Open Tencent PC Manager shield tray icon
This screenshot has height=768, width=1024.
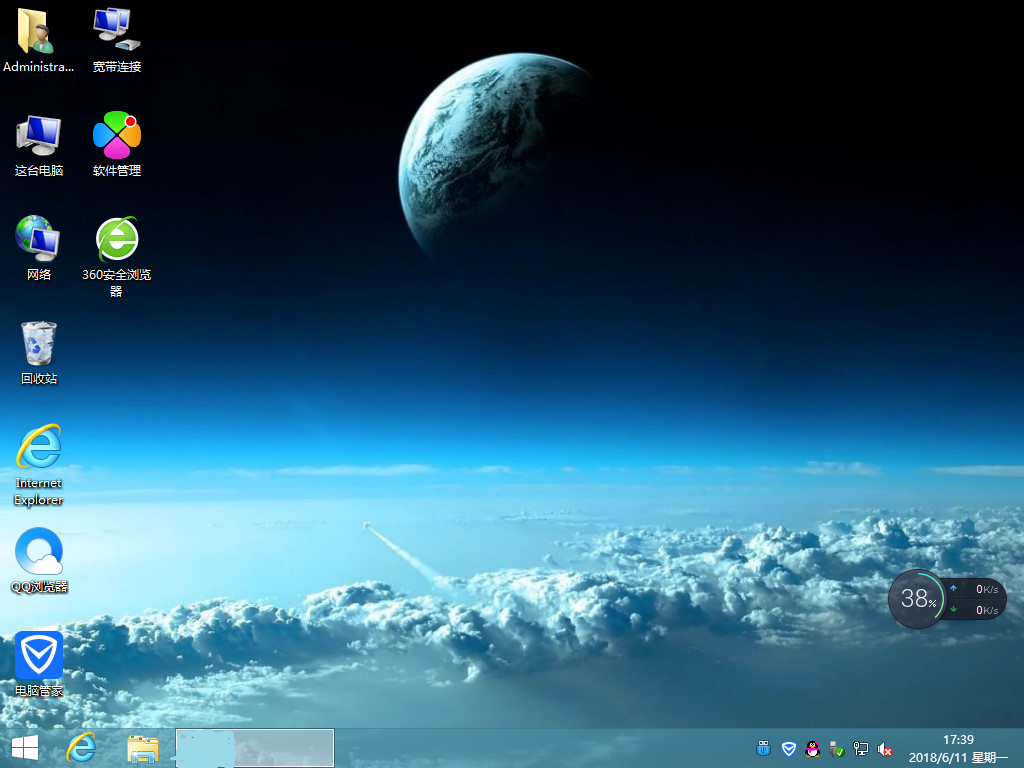pyautogui.click(x=789, y=748)
